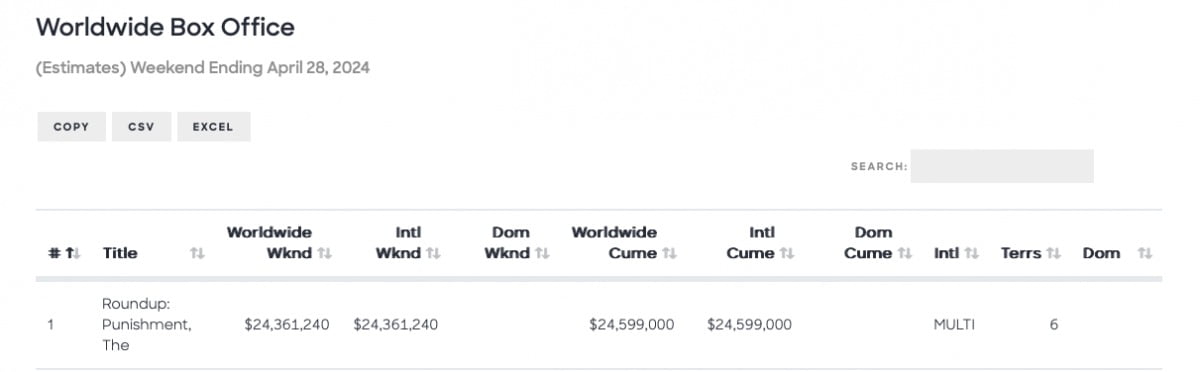The width and height of the screenshot is (1200, 372).
Task: Open Roundup: Punishment, The title entry
Action: (x=147, y=324)
